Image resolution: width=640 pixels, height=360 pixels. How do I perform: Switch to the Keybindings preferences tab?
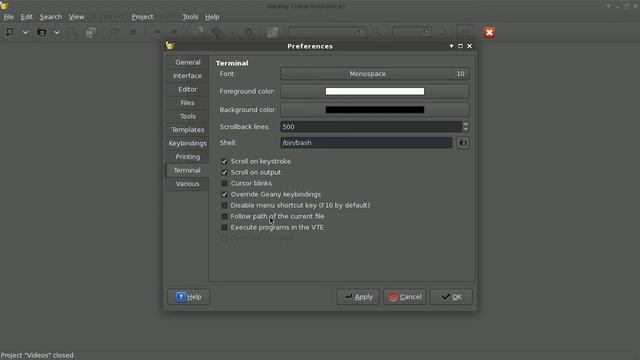(188, 143)
